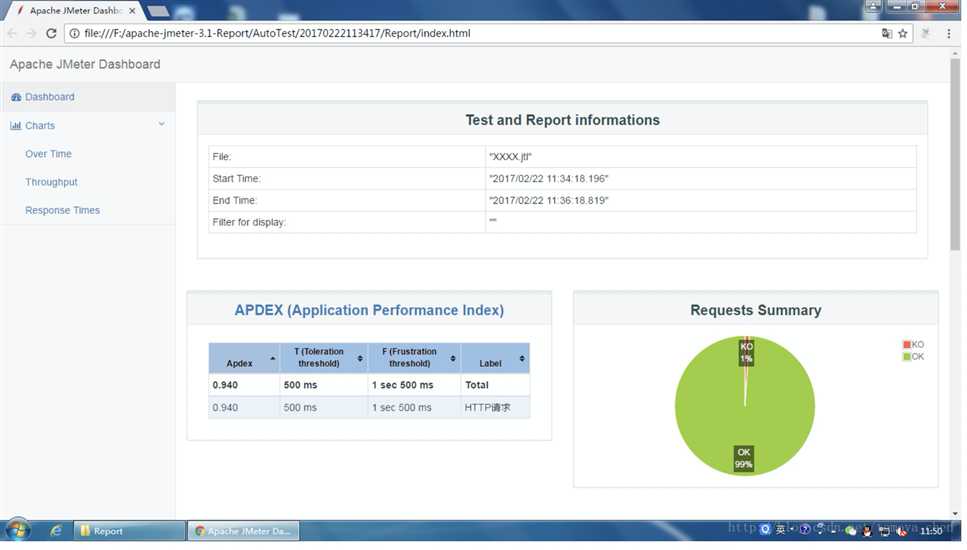
Task: Switch to the Apache JMeter Chrome taskbar button
Action: coord(244,531)
